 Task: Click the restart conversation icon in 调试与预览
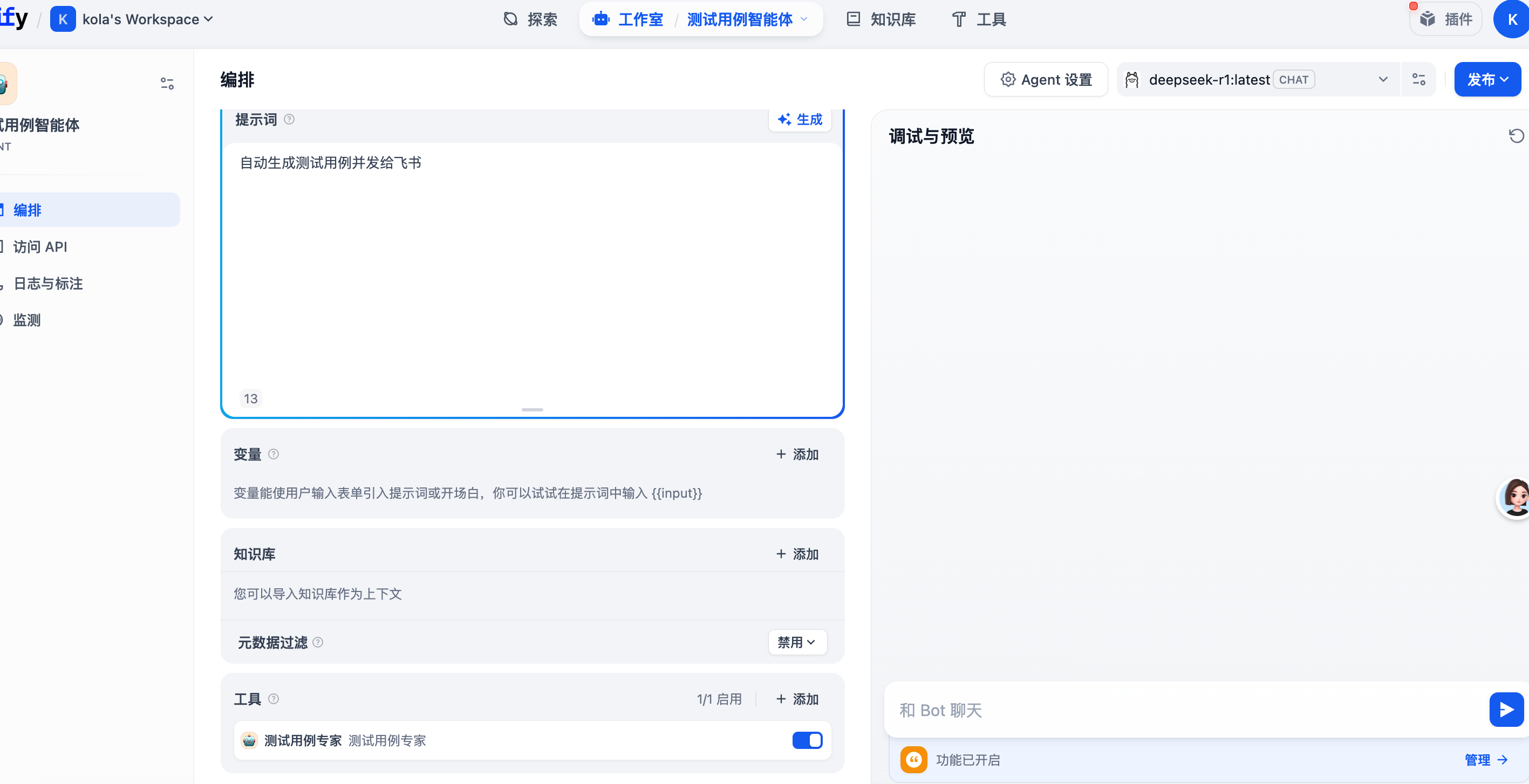pyautogui.click(x=1516, y=136)
